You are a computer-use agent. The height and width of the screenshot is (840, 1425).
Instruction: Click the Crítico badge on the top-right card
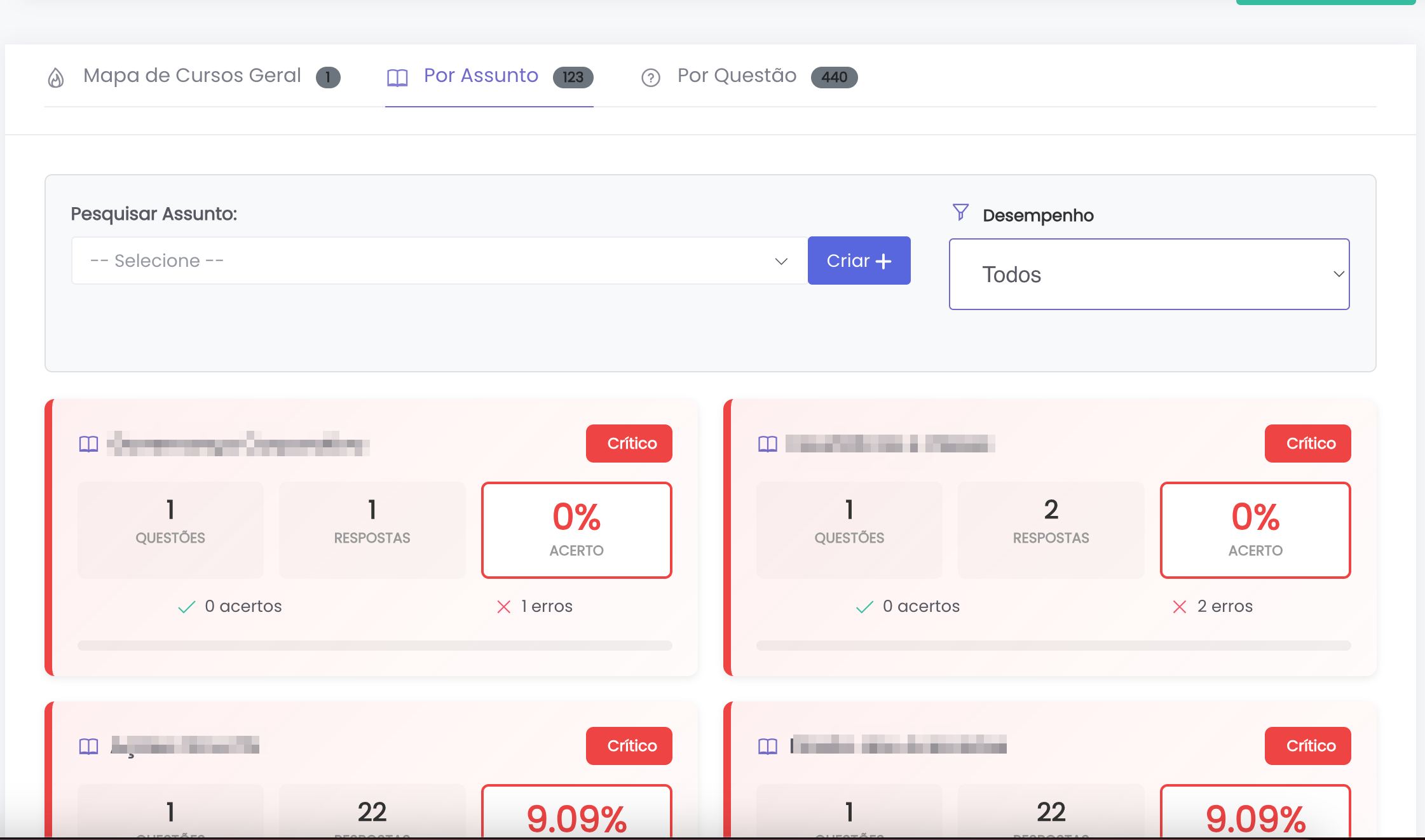coord(1307,444)
